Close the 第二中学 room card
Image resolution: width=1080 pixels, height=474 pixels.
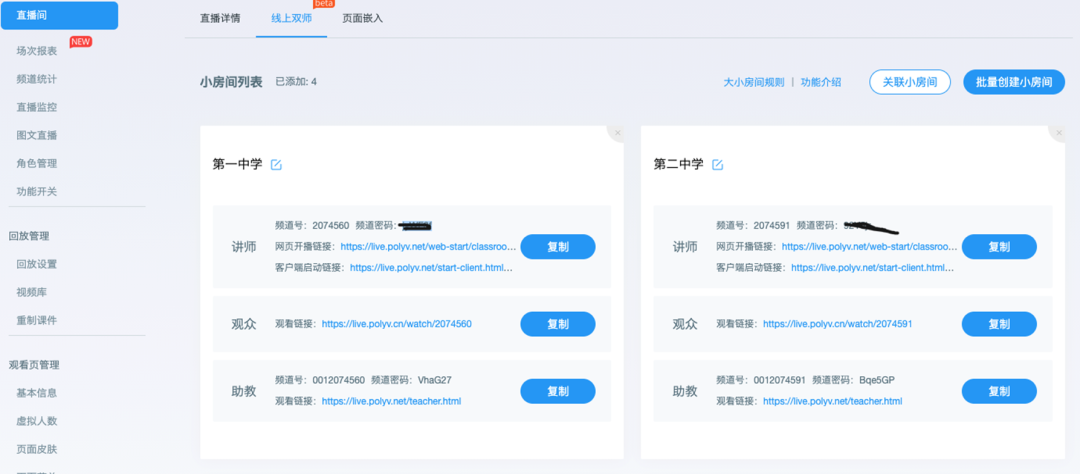coord(1057,133)
